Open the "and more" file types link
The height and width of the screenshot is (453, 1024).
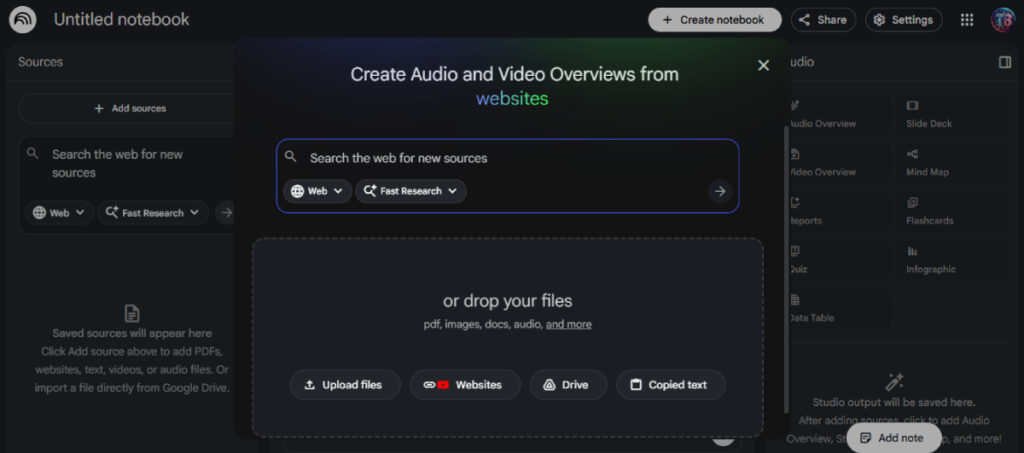tap(568, 324)
